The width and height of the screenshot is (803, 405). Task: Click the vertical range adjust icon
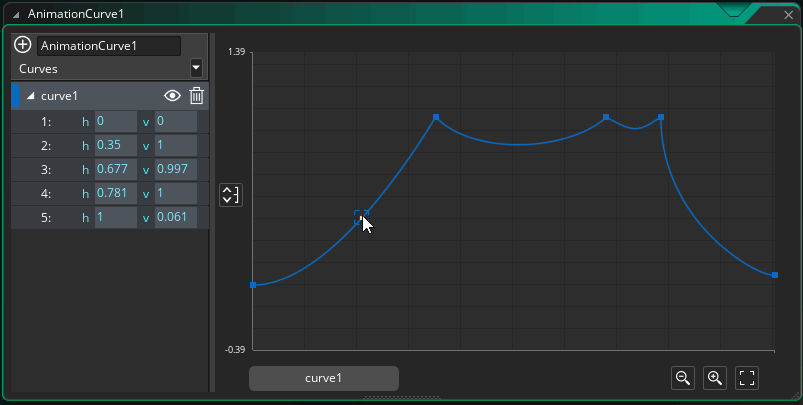click(x=230, y=195)
